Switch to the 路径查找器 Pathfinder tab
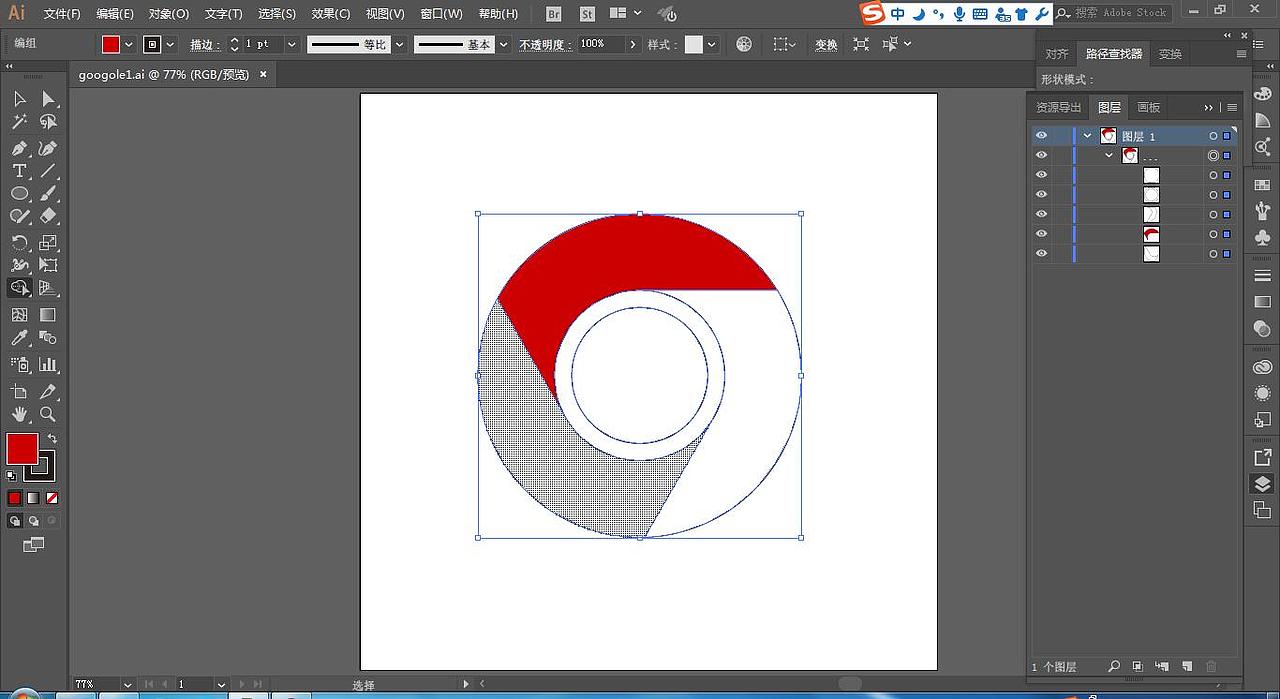 1113,54
